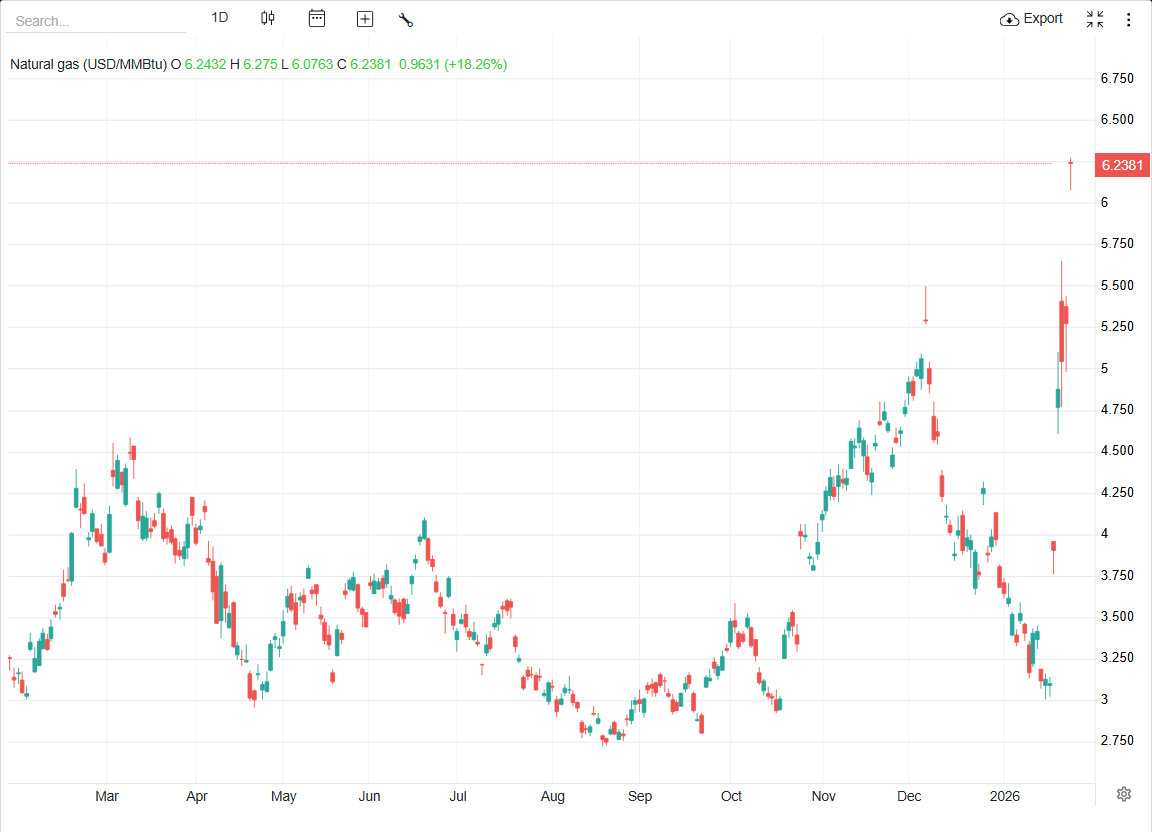Open the 1D interval dropdown
1152x832 pixels.
click(220, 18)
